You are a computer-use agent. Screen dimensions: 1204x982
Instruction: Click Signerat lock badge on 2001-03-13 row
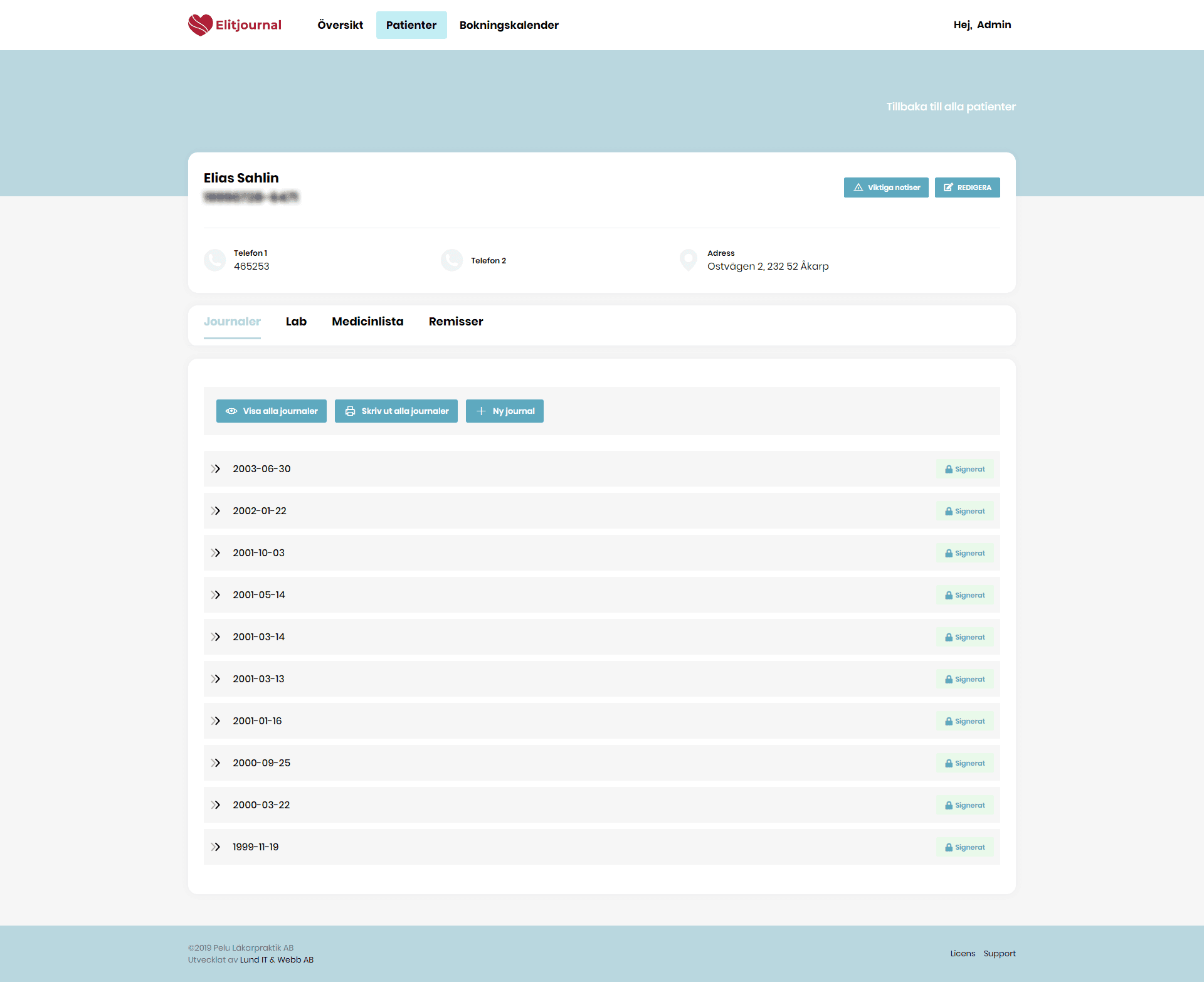click(x=965, y=679)
